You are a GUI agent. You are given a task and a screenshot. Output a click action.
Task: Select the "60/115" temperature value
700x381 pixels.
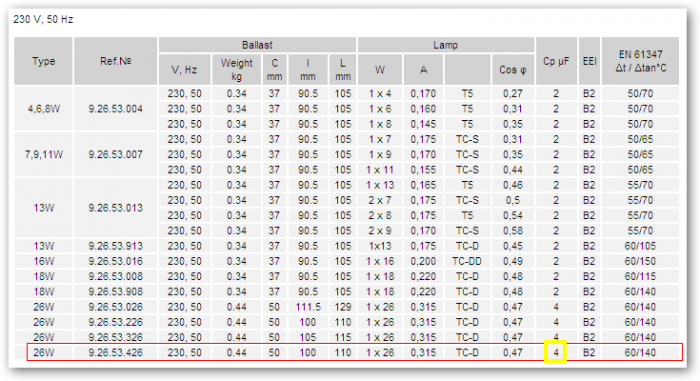click(640, 276)
